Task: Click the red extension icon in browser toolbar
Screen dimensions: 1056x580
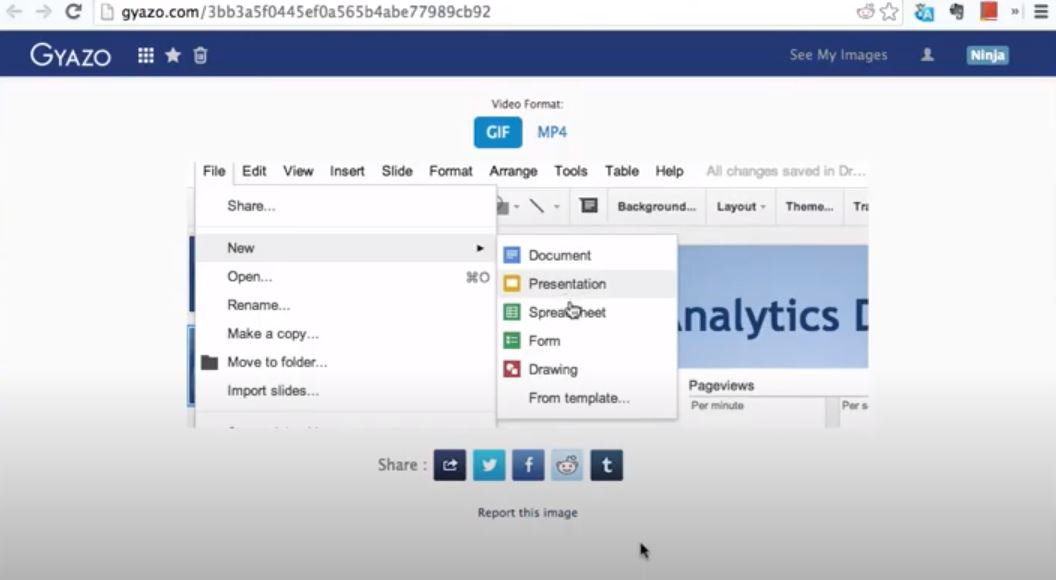Action: point(989,11)
